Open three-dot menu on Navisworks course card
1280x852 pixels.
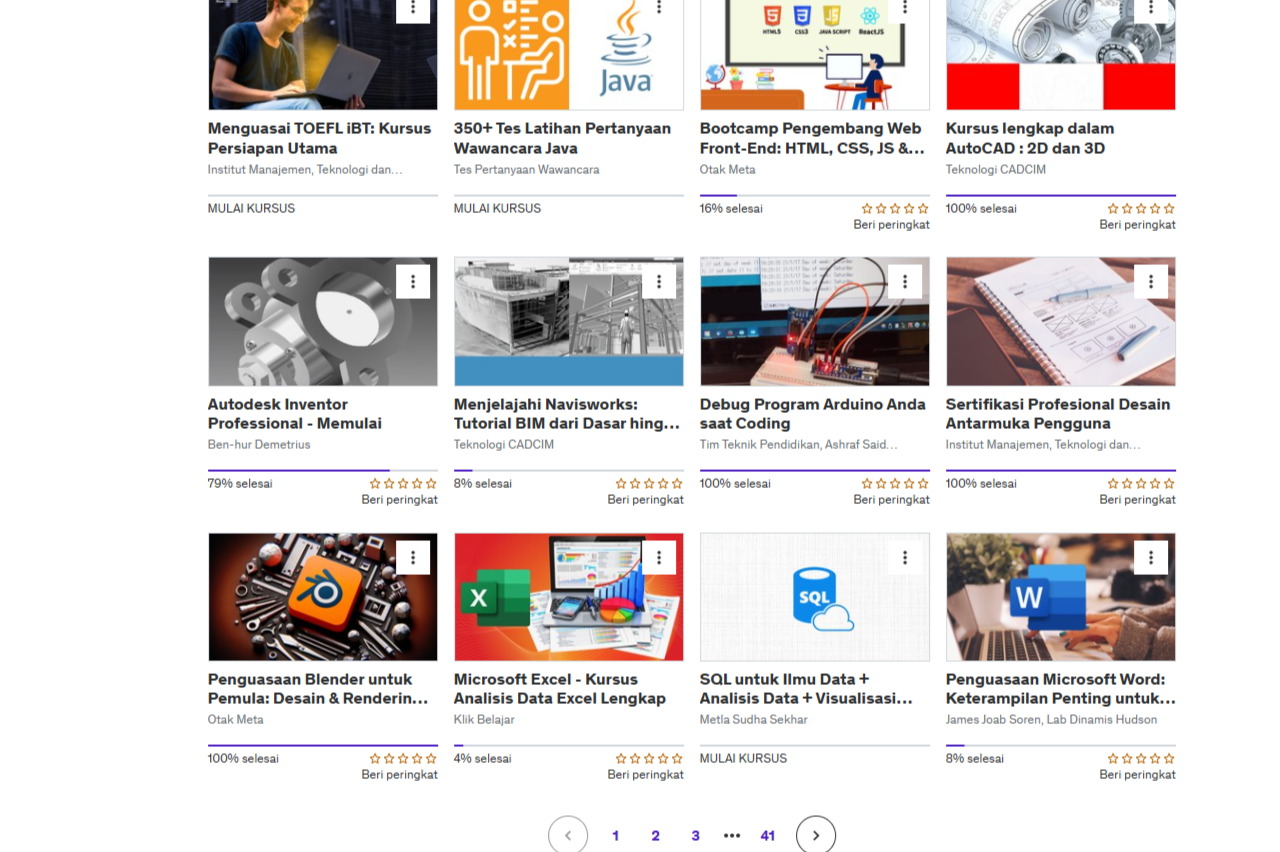[x=658, y=282]
